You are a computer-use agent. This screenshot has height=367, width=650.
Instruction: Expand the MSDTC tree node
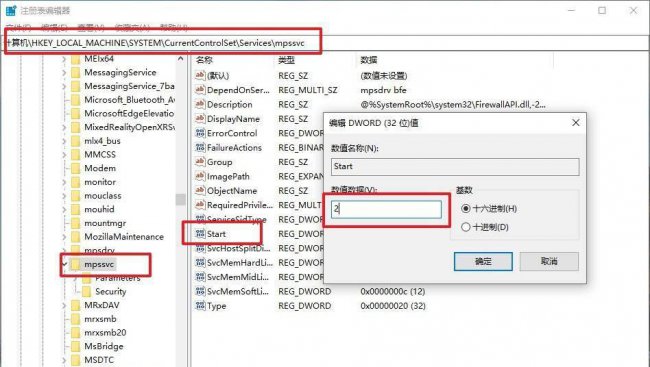pos(64,360)
